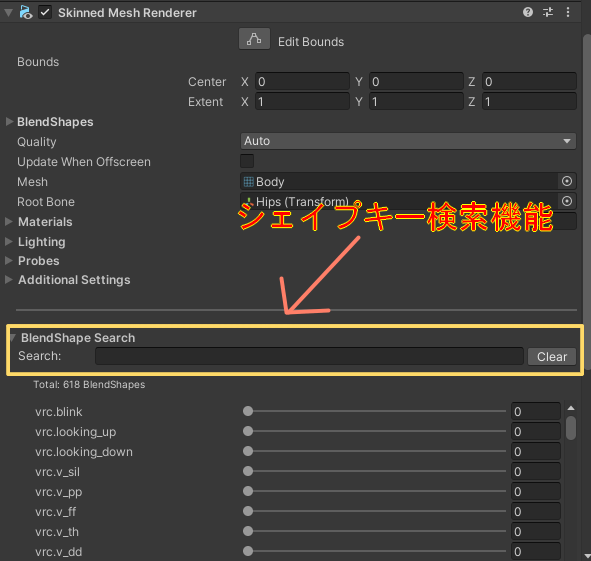Collapse the BlendShape Search foldout
Viewport: 591px width, 561px height.
click(x=13, y=337)
